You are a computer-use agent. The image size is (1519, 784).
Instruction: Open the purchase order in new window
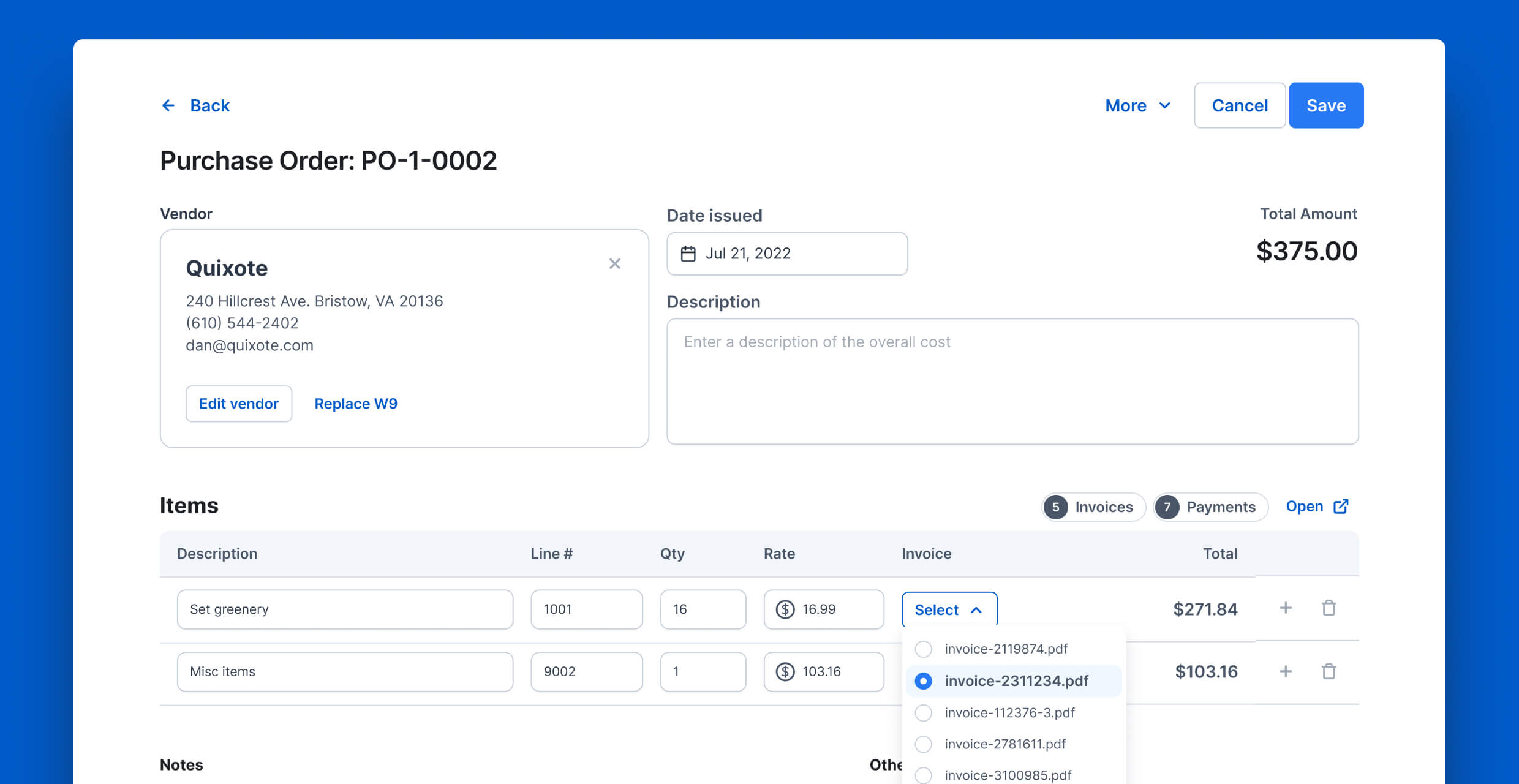[1317, 507]
